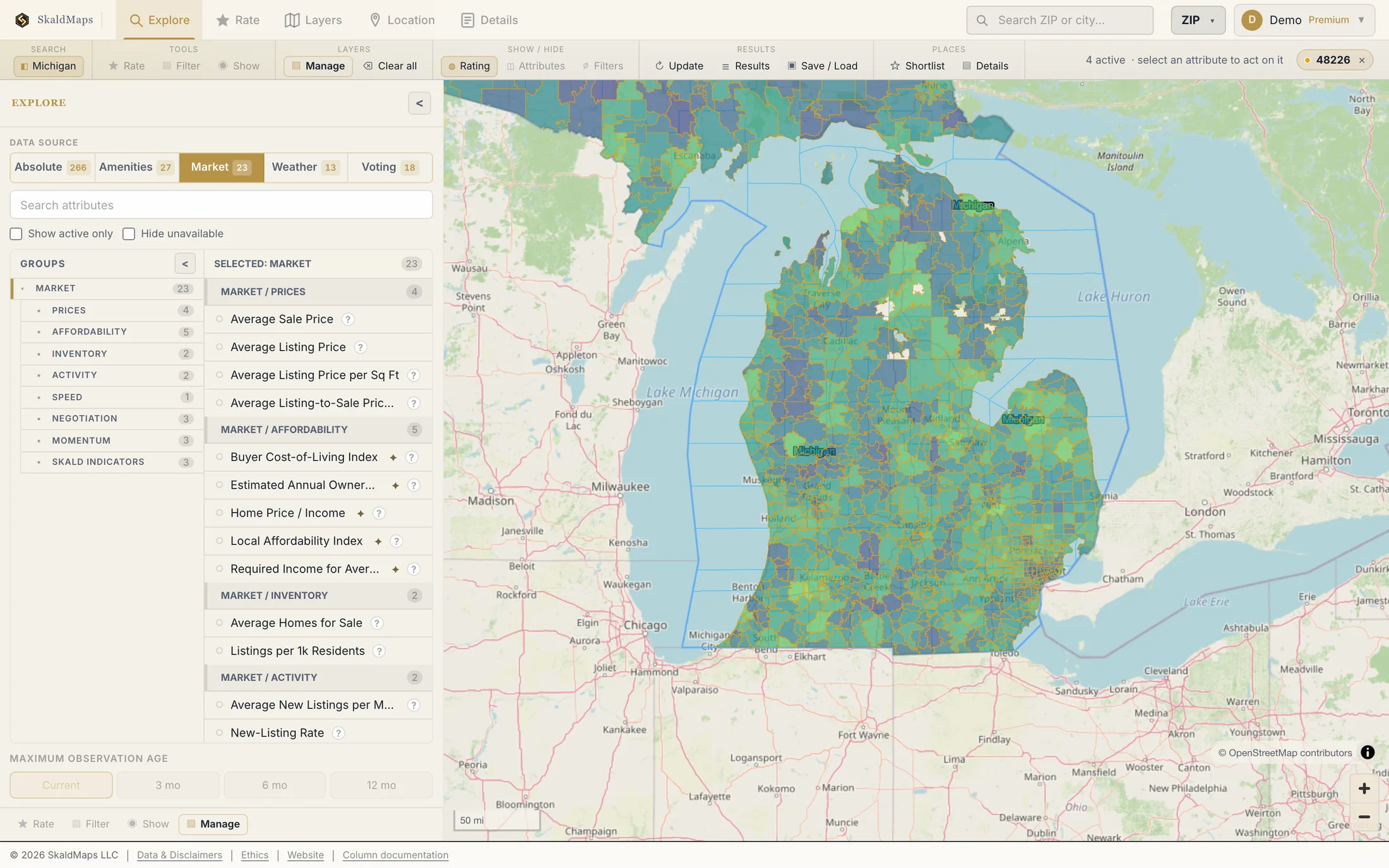
Task: Show map attribution info icon
Action: pos(1368,752)
